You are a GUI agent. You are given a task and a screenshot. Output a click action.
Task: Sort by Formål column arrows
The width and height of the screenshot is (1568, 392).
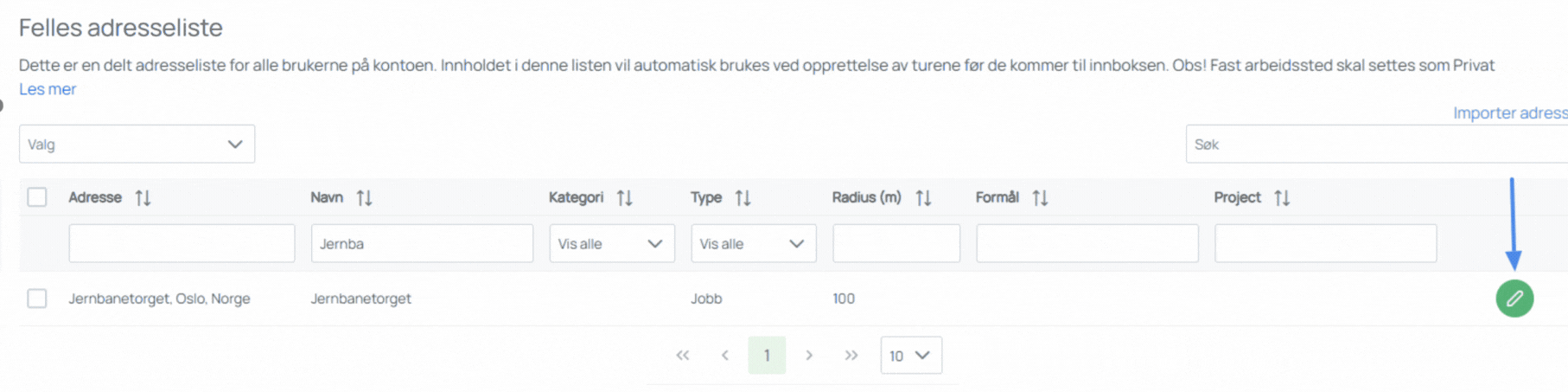coord(1041,198)
